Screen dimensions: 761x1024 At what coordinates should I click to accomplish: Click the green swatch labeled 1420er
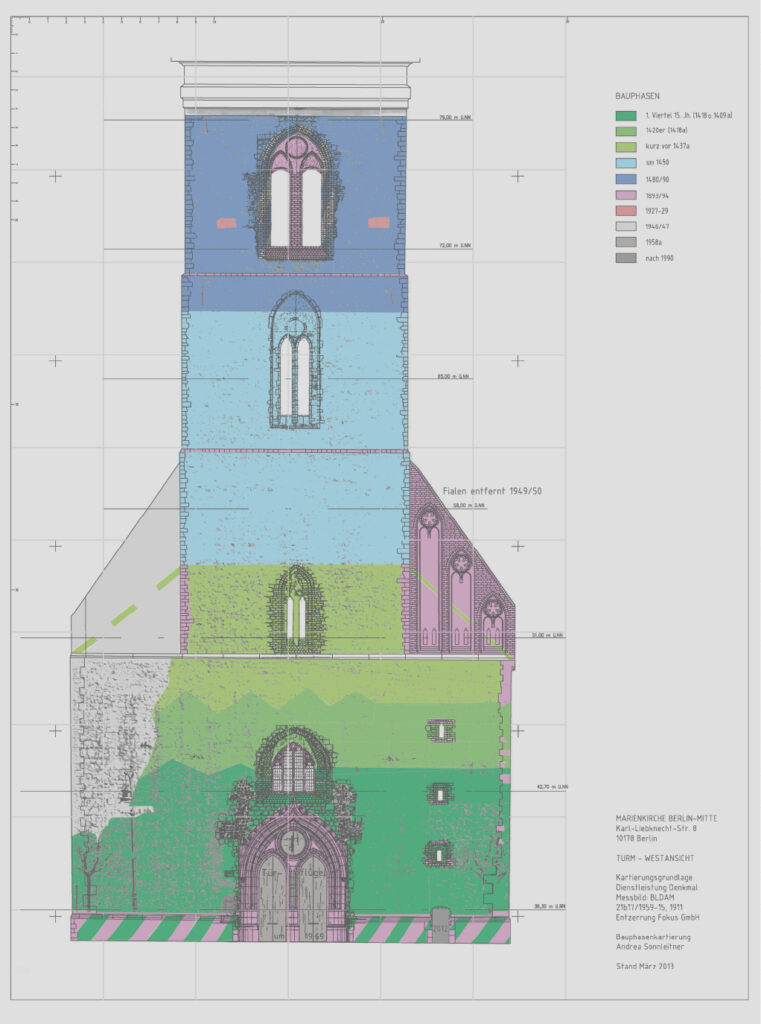625,131
